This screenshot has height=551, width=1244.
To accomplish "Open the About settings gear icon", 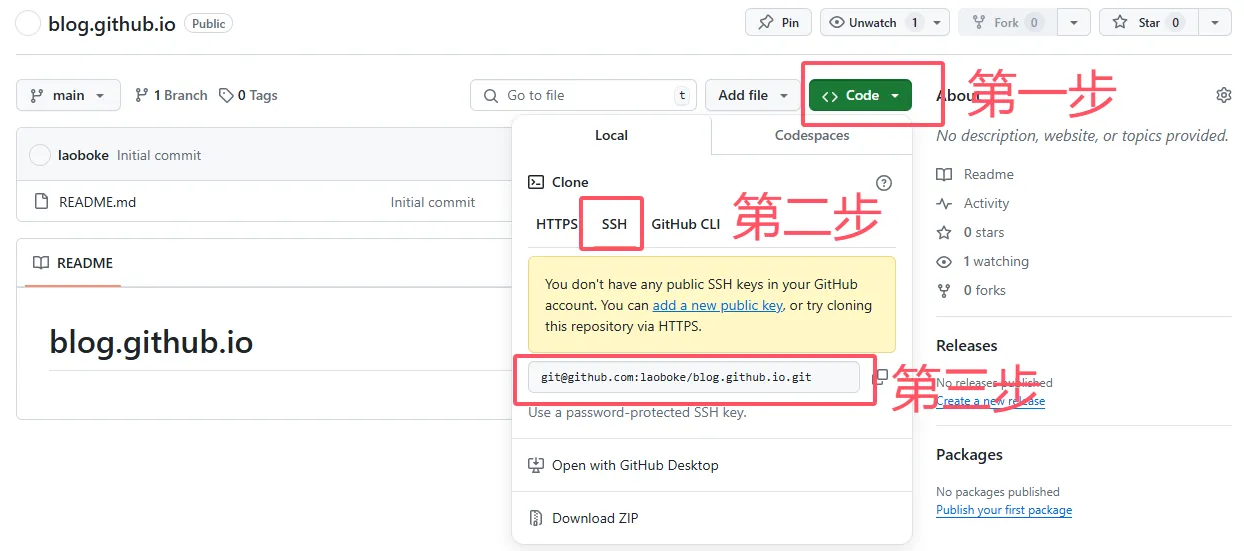I will 1223,95.
